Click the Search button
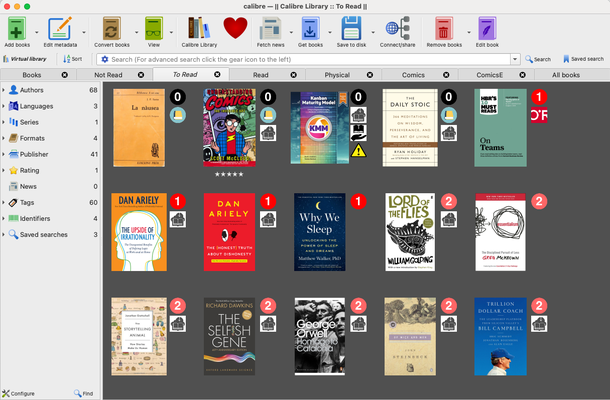Viewport: 610px width, 400px height. 538,59
